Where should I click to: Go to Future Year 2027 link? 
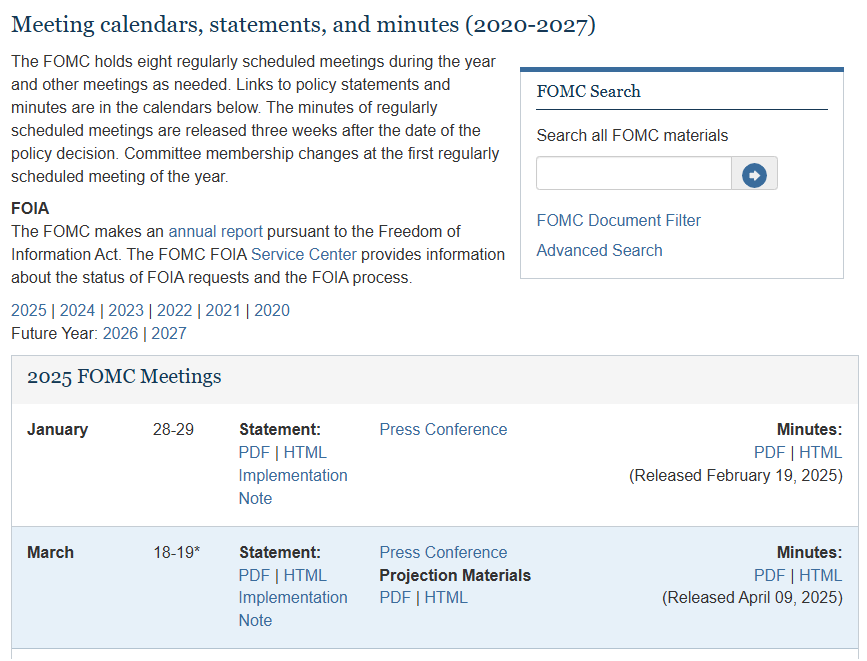[x=169, y=334]
